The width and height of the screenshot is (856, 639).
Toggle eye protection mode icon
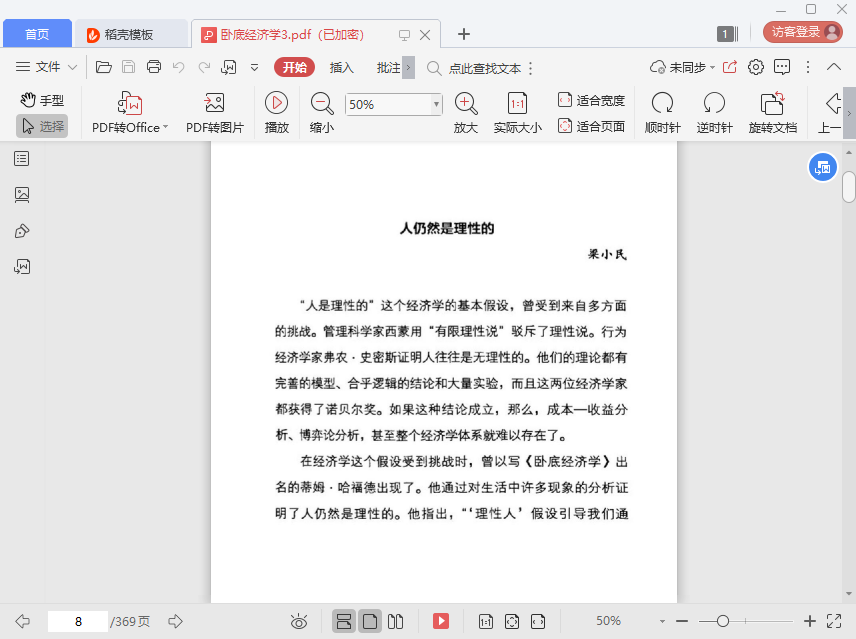coord(299,621)
